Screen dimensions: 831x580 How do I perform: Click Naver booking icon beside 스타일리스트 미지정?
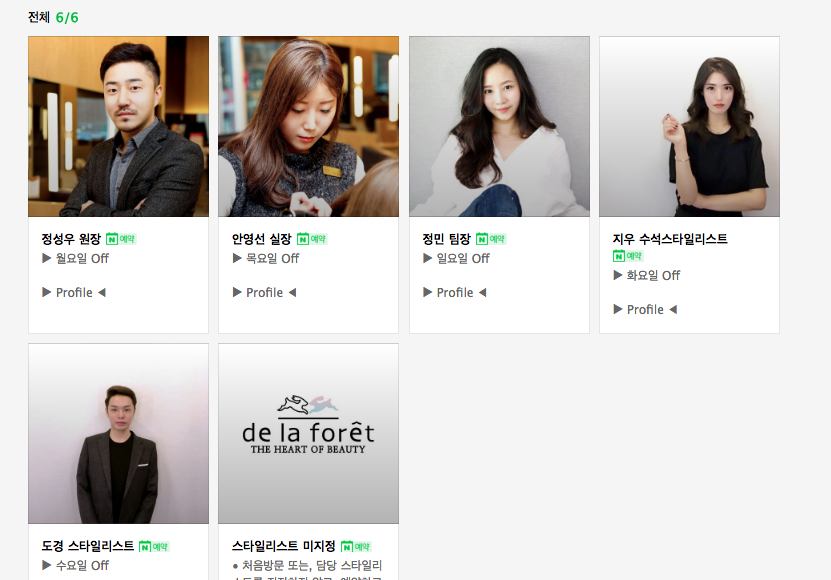click(356, 546)
